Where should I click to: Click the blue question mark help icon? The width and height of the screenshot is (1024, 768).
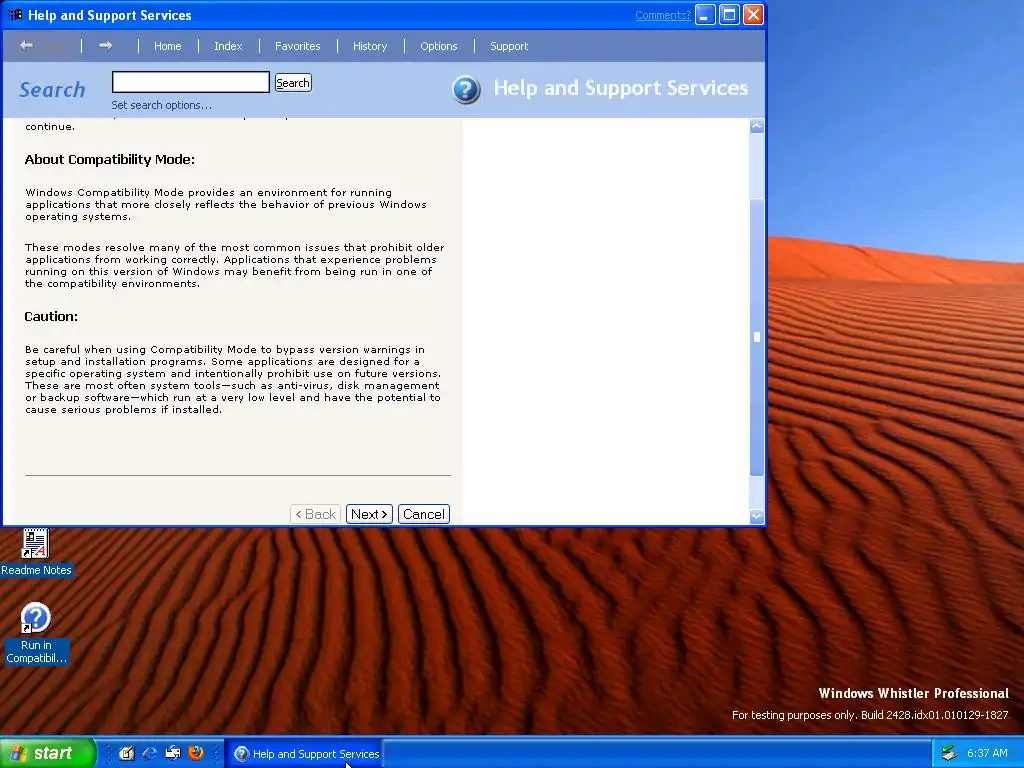pos(466,90)
